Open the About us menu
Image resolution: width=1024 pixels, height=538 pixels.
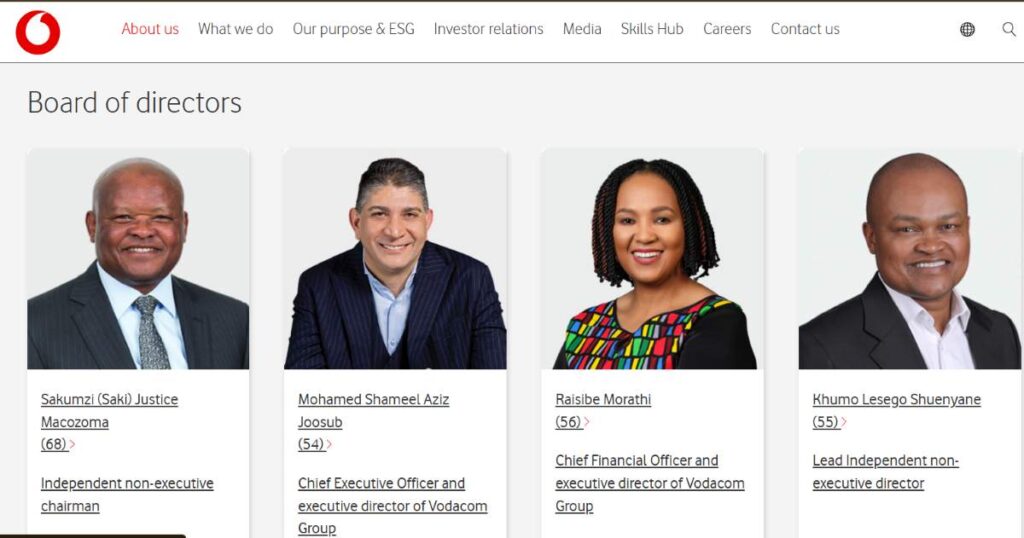[x=150, y=29]
